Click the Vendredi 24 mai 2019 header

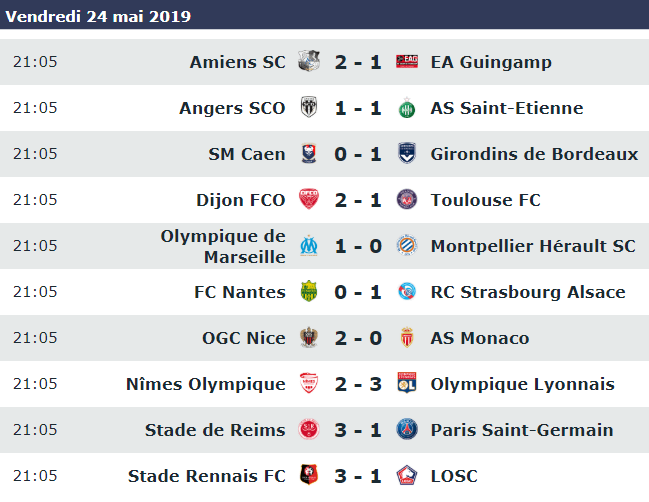coord(98,16)
